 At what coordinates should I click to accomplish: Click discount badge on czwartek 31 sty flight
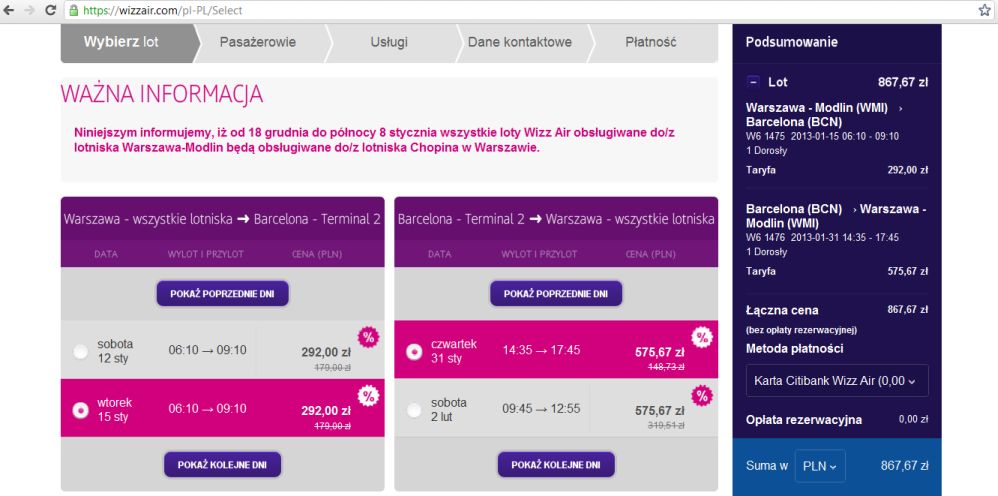click(x=701, y=337)
